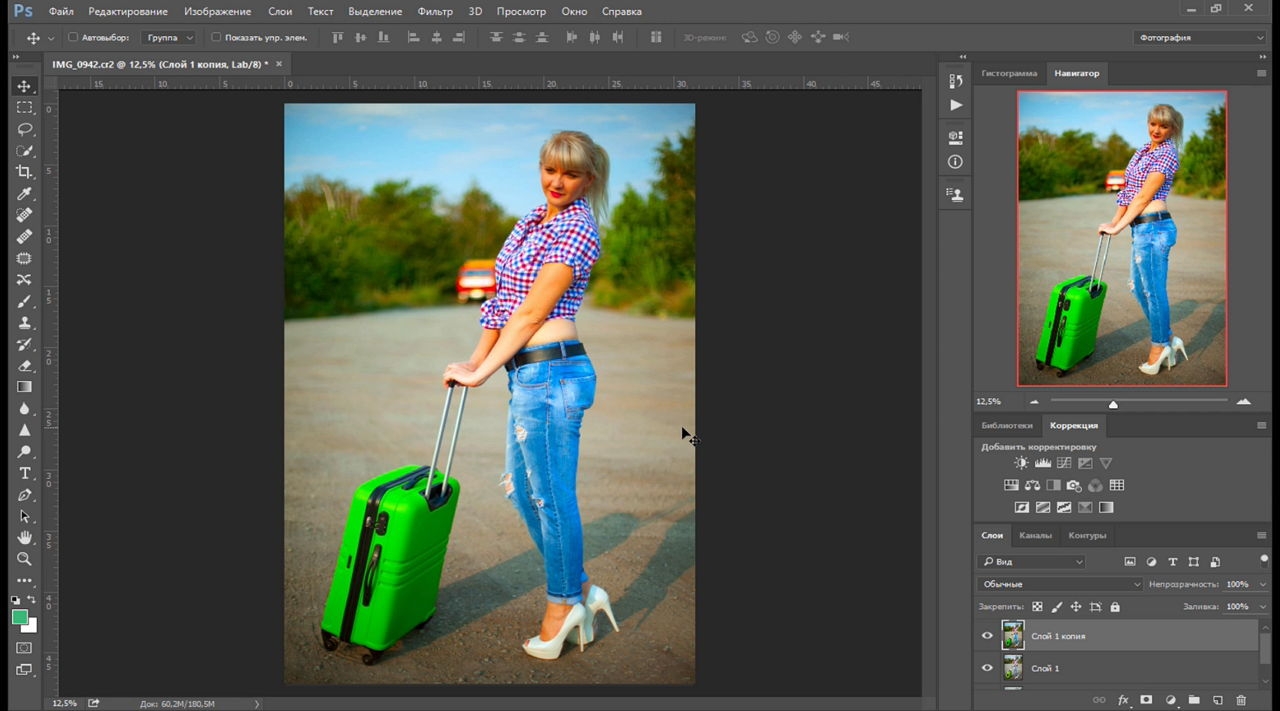The height and width of the screenshot is (711, 1280).
Task: Toggle type layer filter
Action: [1173, 562]
